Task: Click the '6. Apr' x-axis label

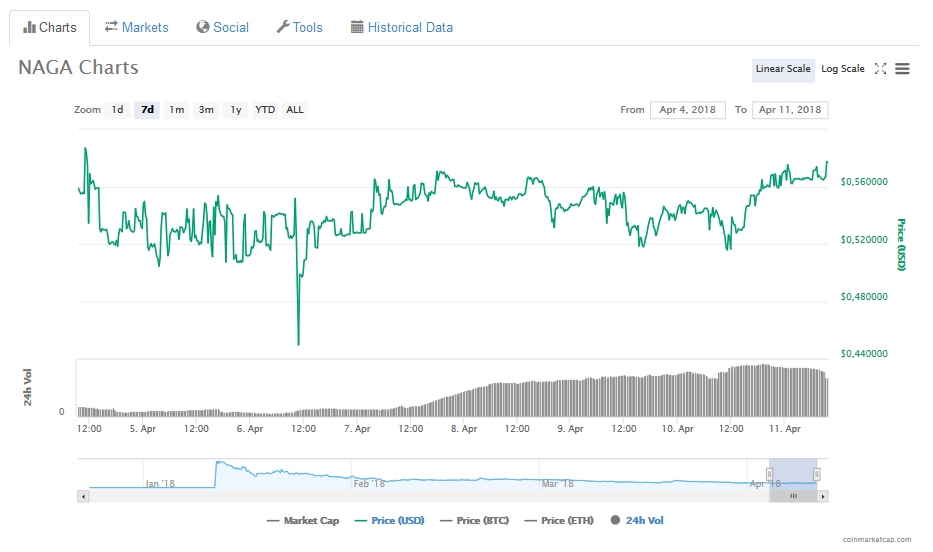Action: point(250,429)
